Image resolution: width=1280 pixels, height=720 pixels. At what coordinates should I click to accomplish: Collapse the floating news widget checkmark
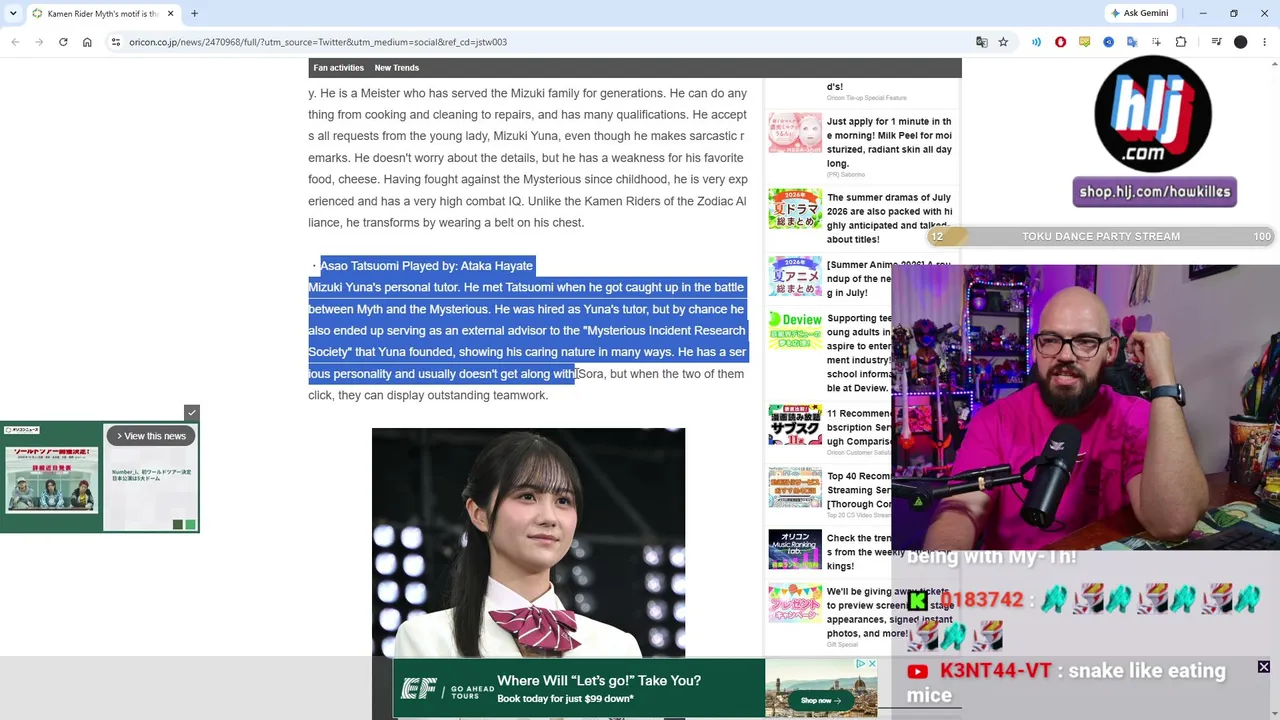(192, 412)
